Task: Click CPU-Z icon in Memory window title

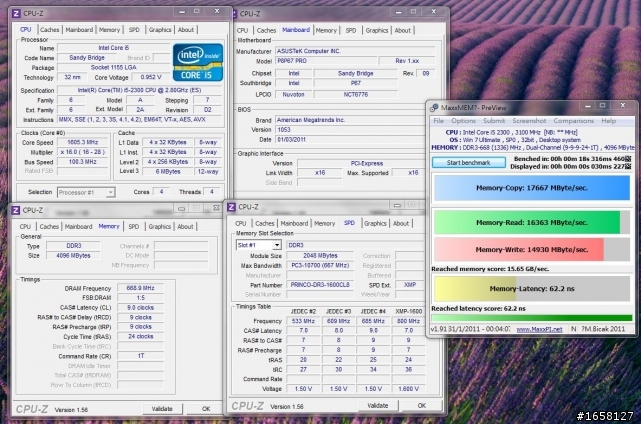Action: point(16,210)
